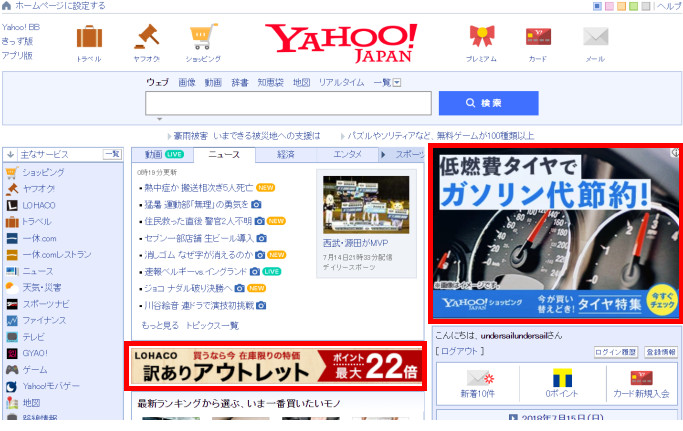Switch to the ニュース tab
The image size is (683, 431).
click(224, 155)
